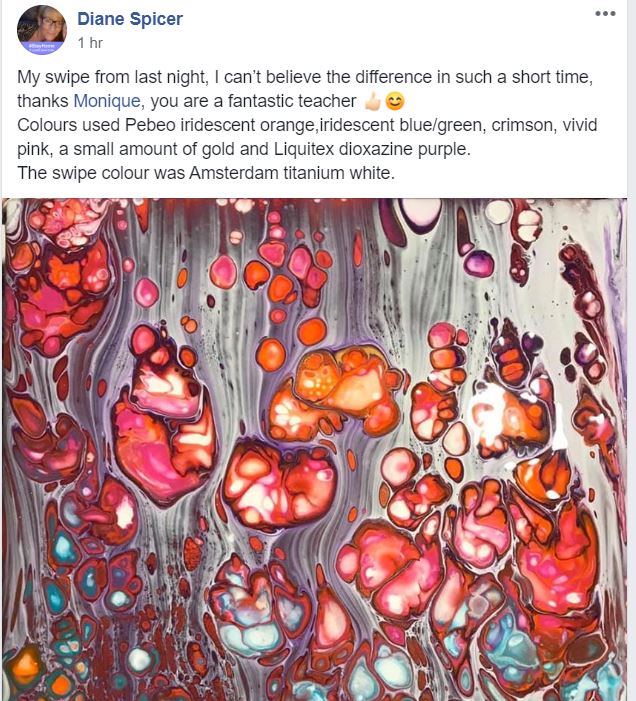Image resolution: width=636 pixels, height=701 pixels.
Task: Click the profile frame badge on the avatar
Action: click(42, 47)
